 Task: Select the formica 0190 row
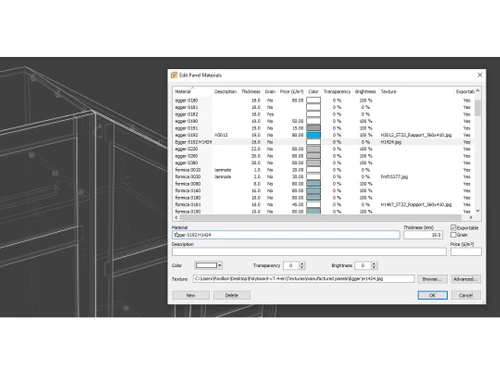pos(323,211)
